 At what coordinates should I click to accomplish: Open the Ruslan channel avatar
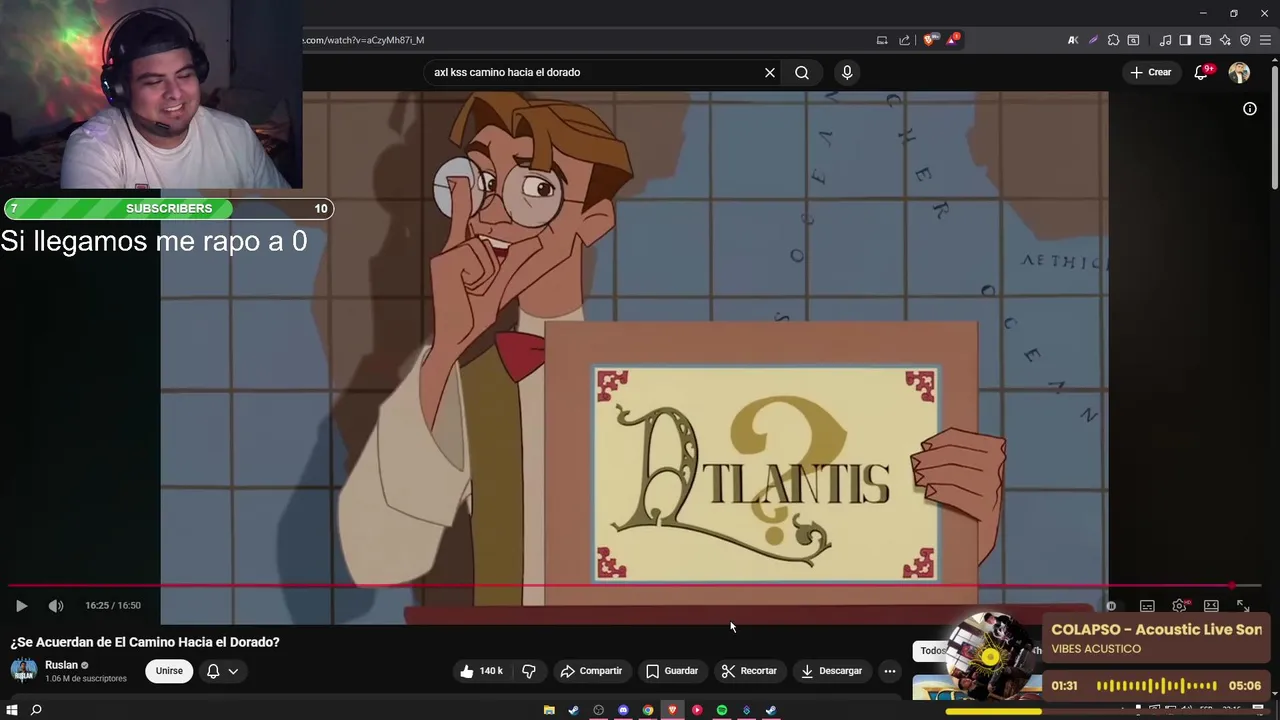click(24, 671)
